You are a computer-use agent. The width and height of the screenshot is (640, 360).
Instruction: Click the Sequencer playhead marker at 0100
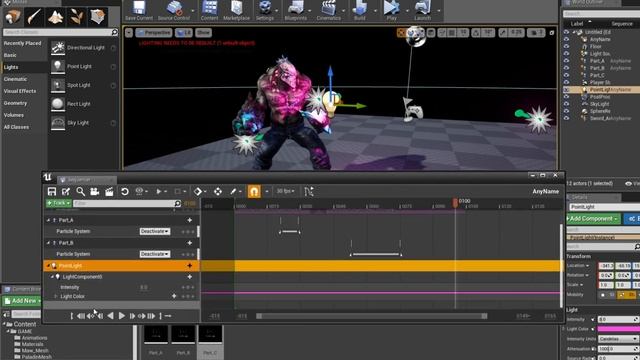pos(455,202)
